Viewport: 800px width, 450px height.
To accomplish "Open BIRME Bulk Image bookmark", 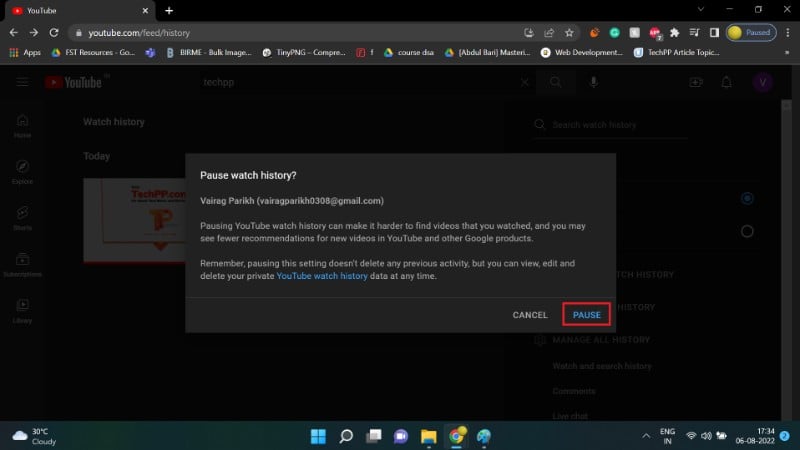I will point(209,53).
